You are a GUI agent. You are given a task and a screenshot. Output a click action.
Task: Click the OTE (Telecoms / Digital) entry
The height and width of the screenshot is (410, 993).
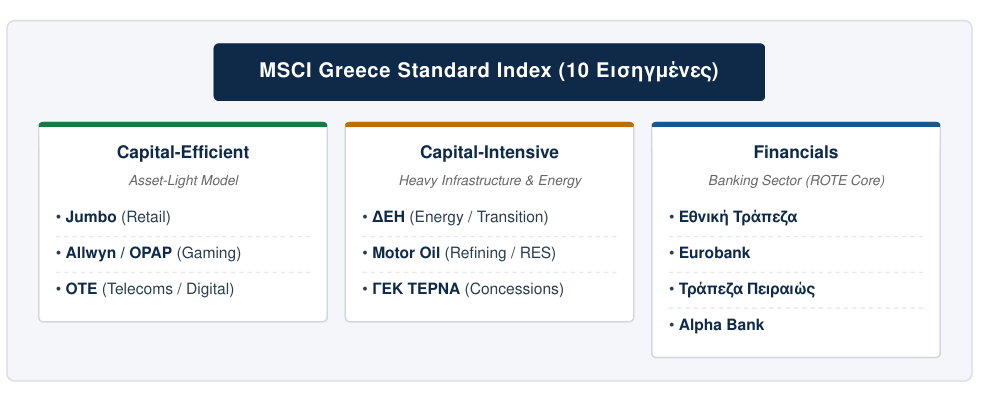point(183,289)
